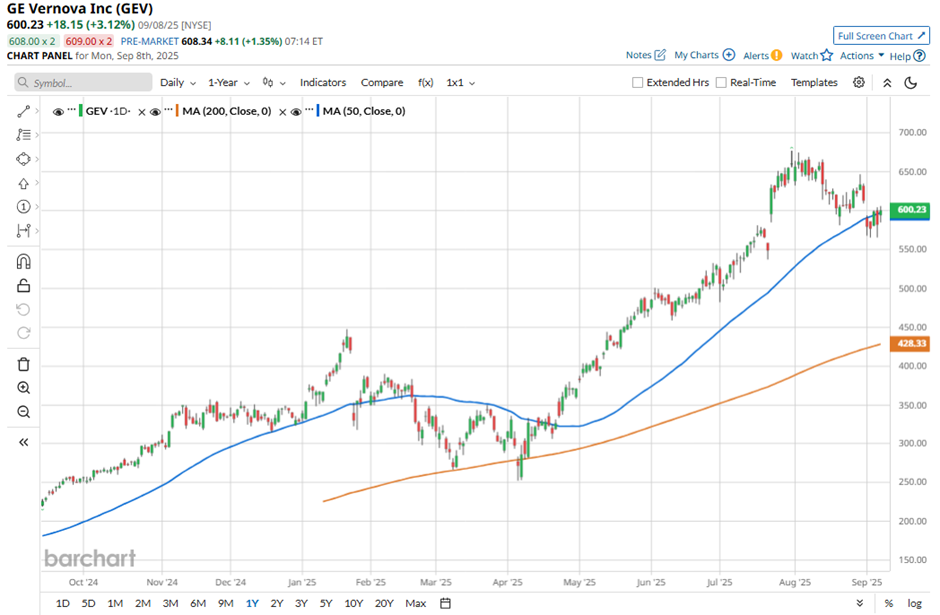The width and height of the screenshot is (940, 615).
Task: Select the 3M time range
Action: click(170, 603)
